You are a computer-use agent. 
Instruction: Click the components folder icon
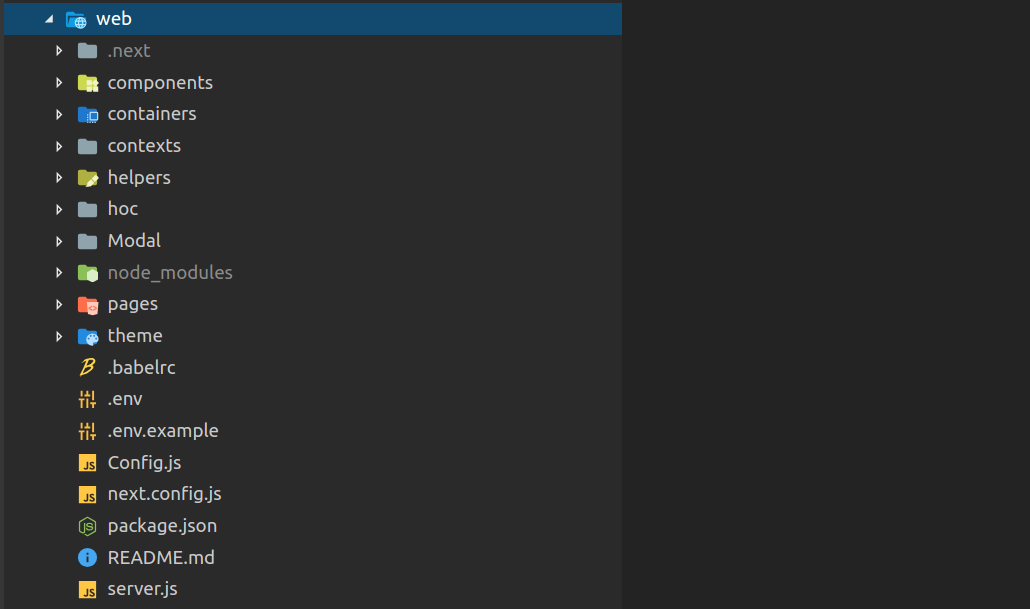(88, 83)
